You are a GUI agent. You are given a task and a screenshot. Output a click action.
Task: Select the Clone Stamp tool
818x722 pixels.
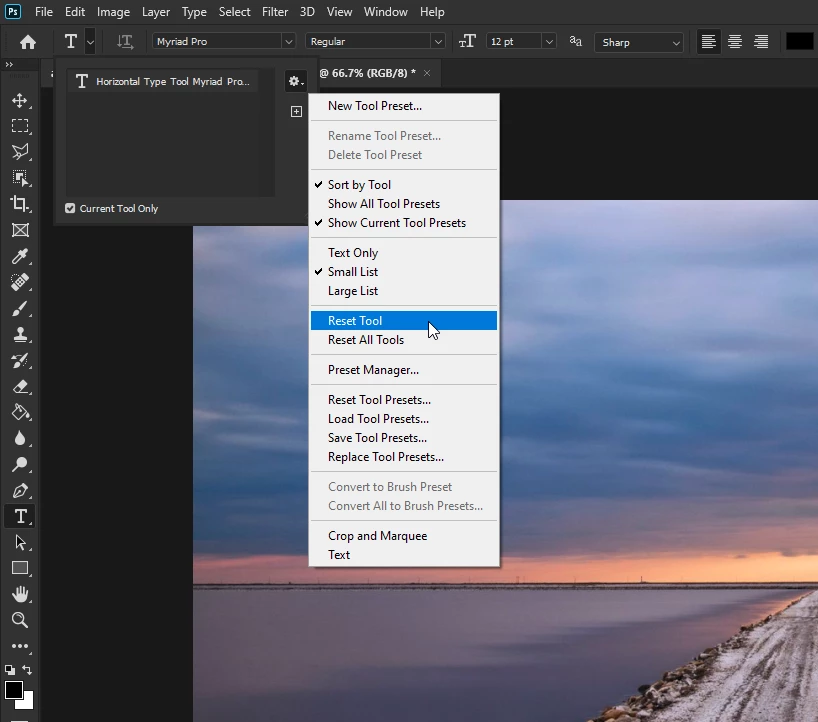tap(20, 334)
